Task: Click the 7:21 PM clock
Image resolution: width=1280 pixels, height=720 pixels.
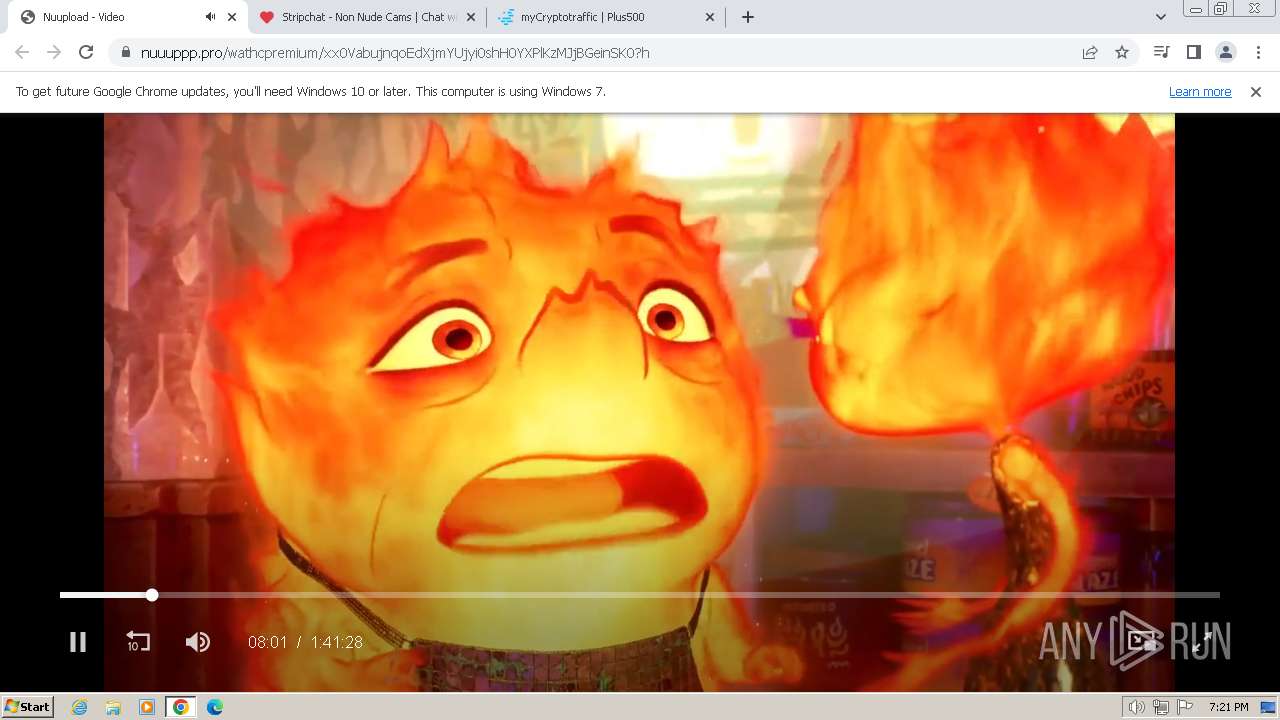Action: pos(1228,707)
